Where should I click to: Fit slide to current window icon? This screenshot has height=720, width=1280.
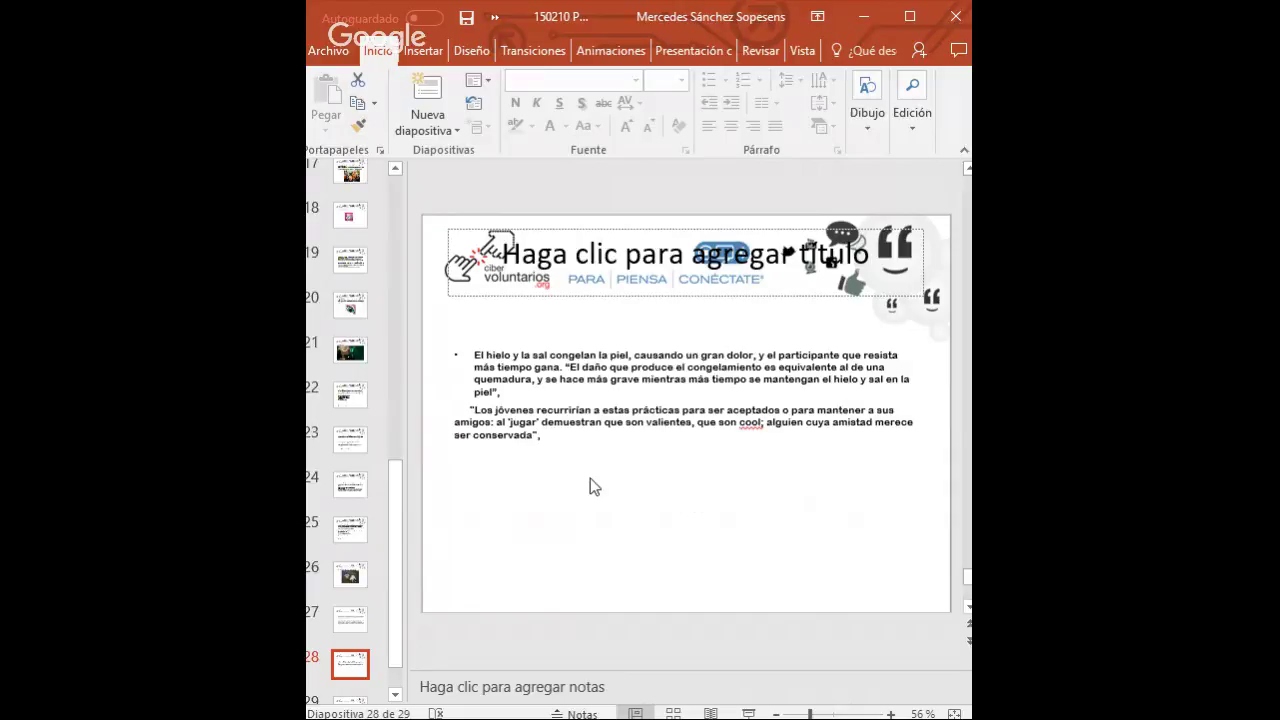(x=955, y=714)
